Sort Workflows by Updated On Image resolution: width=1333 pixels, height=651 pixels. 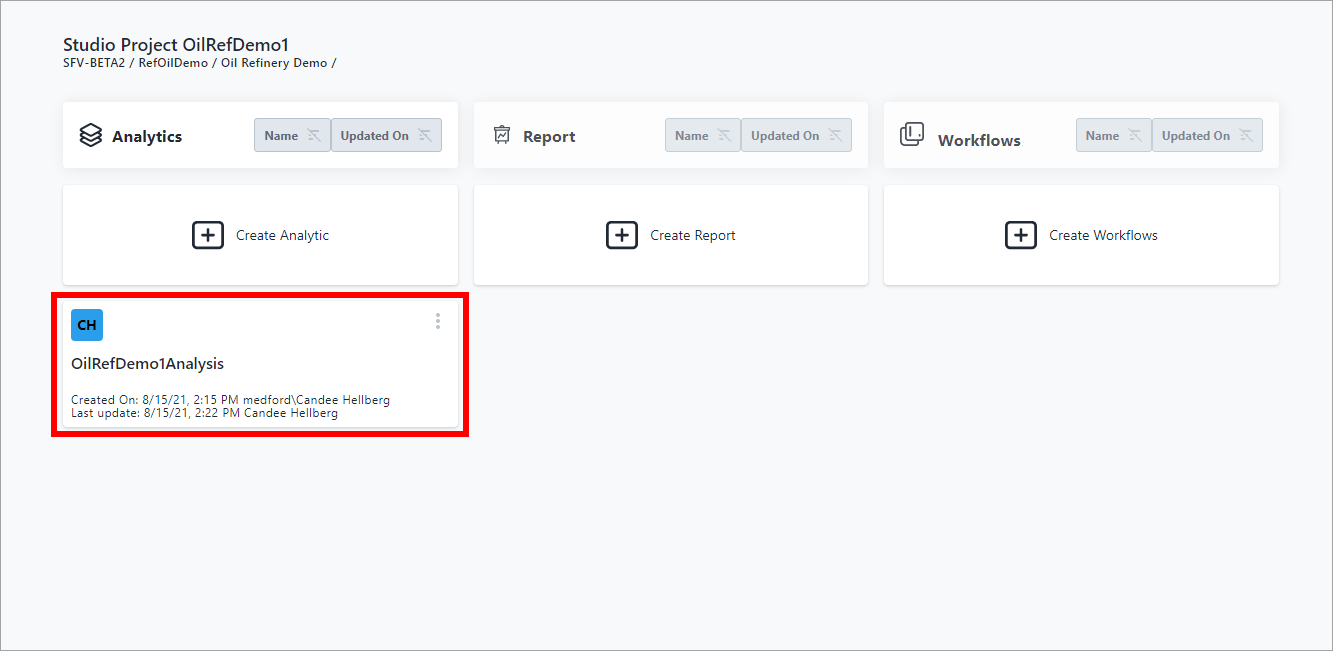1207,135
